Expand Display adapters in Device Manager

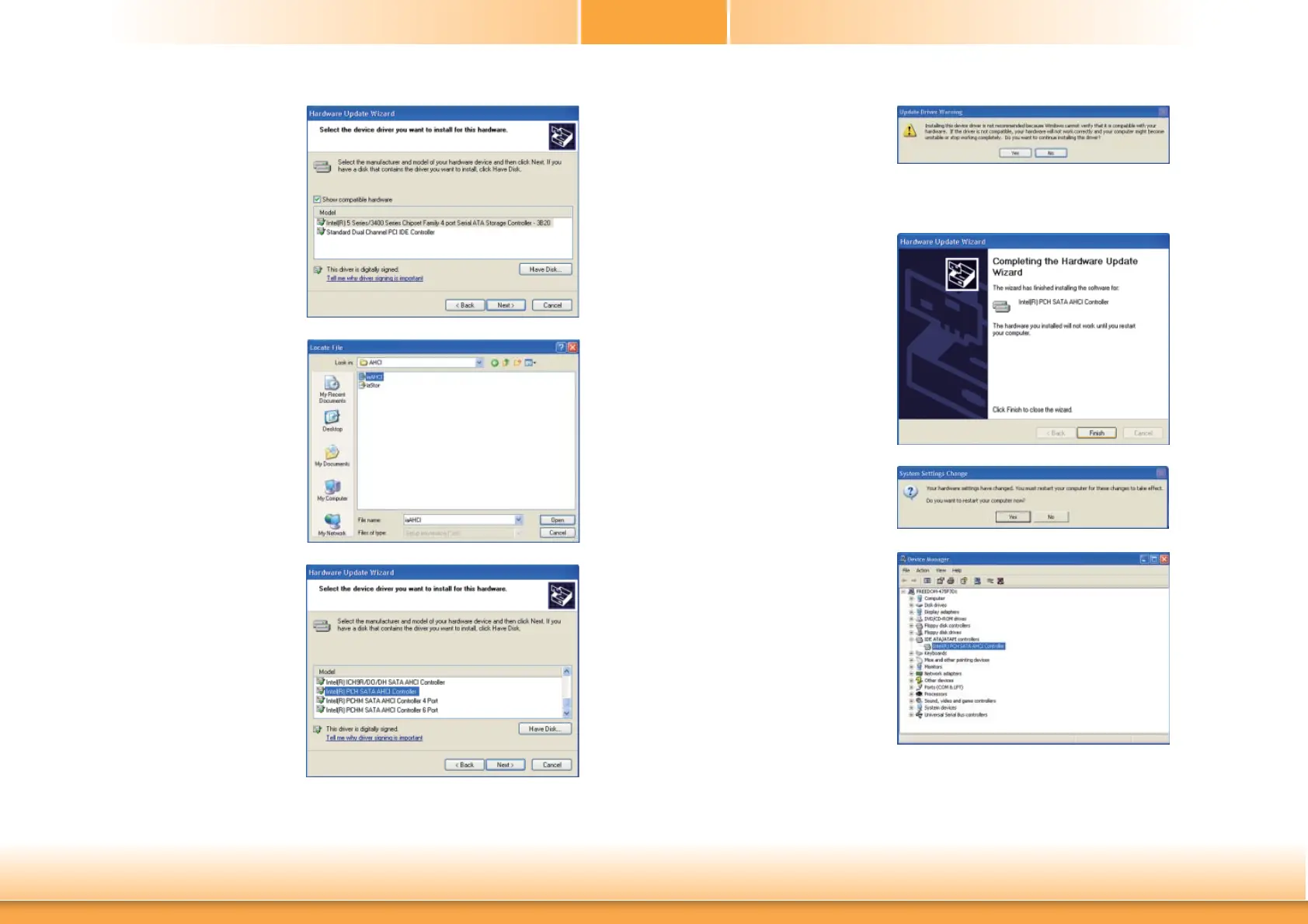[x=912, y=612]
